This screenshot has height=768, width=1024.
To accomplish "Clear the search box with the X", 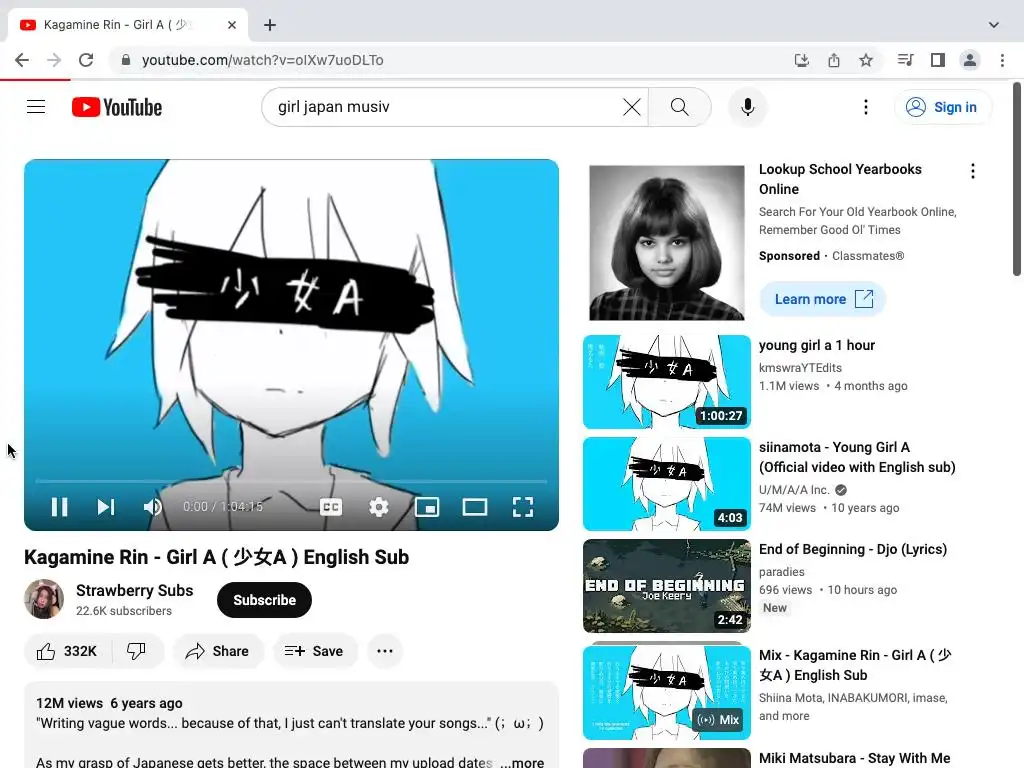I will (x=632, y=106).
